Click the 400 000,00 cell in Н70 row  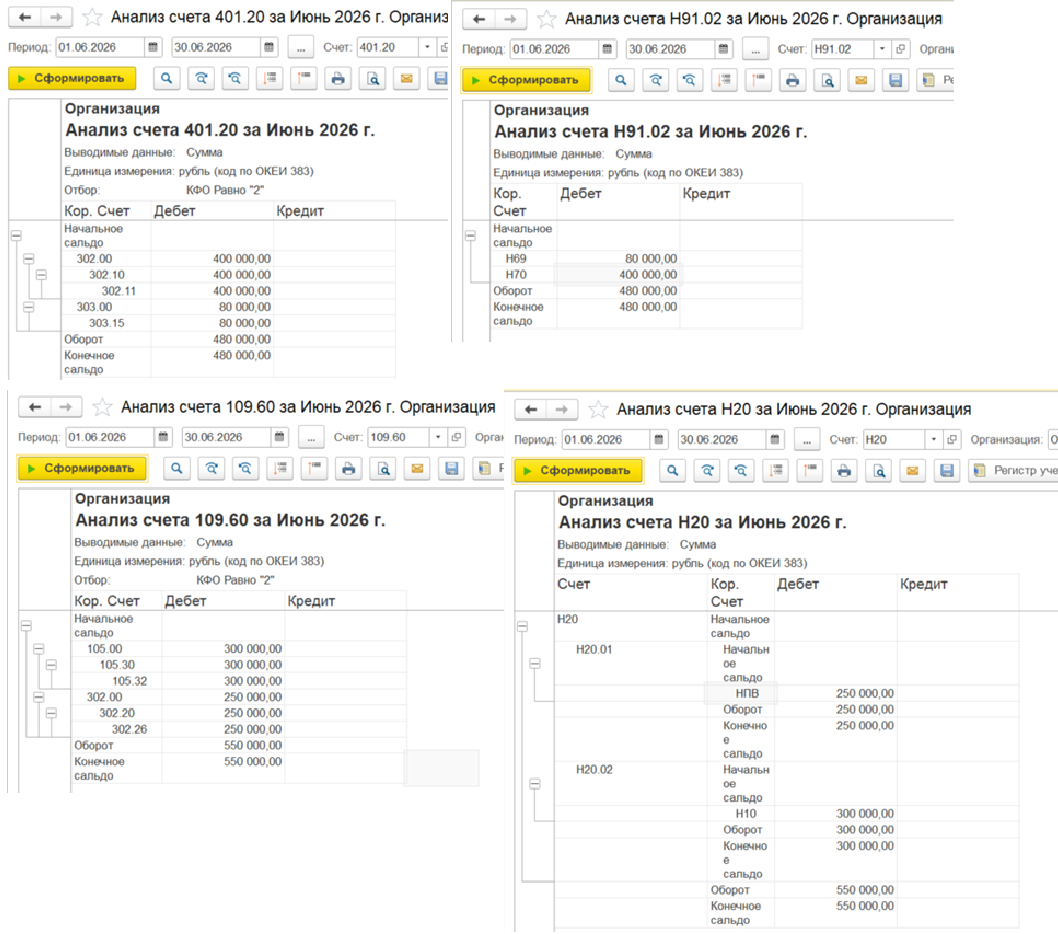617,275
